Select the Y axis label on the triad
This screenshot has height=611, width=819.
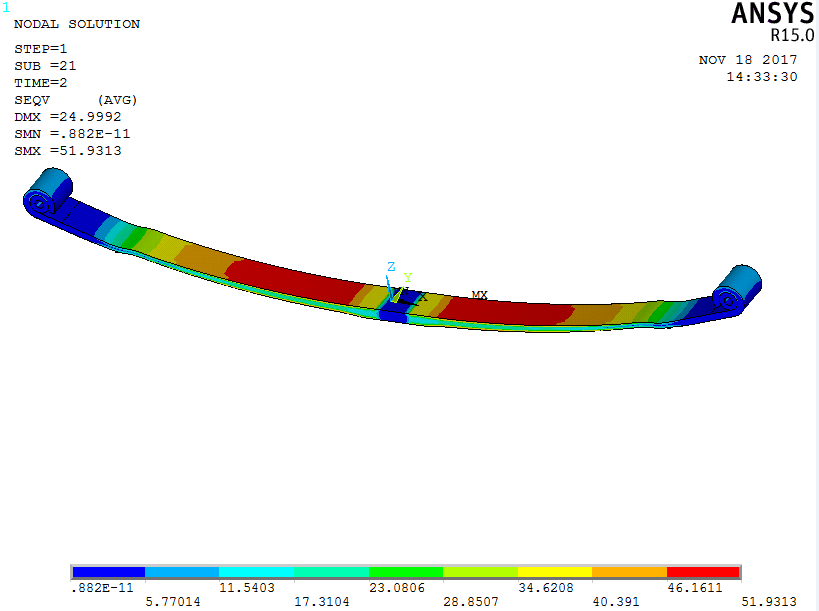coord(407,277)
